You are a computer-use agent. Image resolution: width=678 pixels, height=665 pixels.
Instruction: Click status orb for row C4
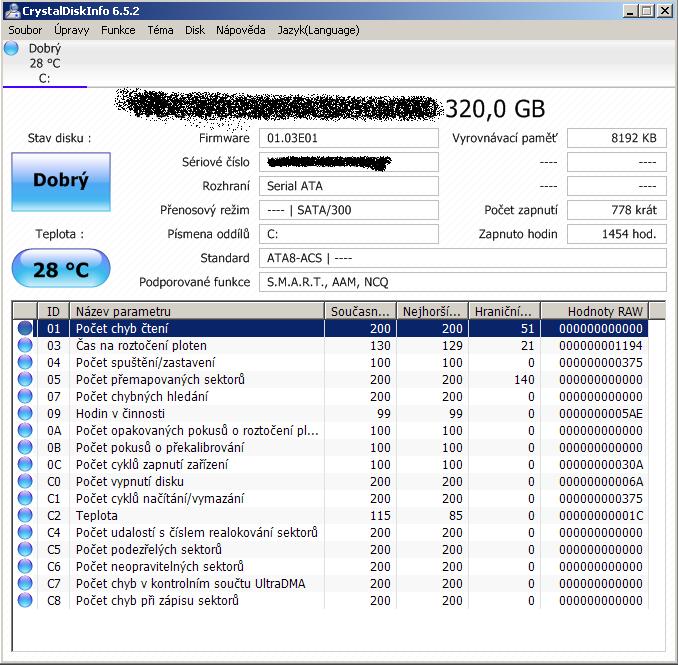click(25, 532)
